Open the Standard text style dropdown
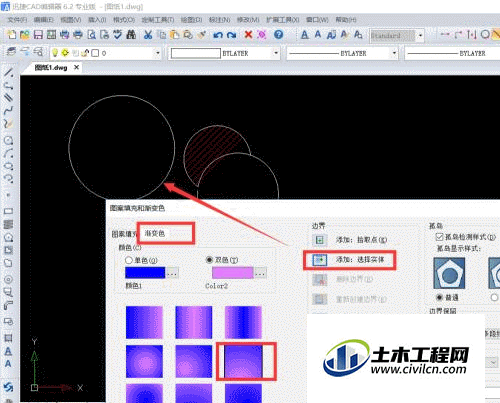Image resolution: width=500 pixels, height=403 pixels. tap(420, 35)
